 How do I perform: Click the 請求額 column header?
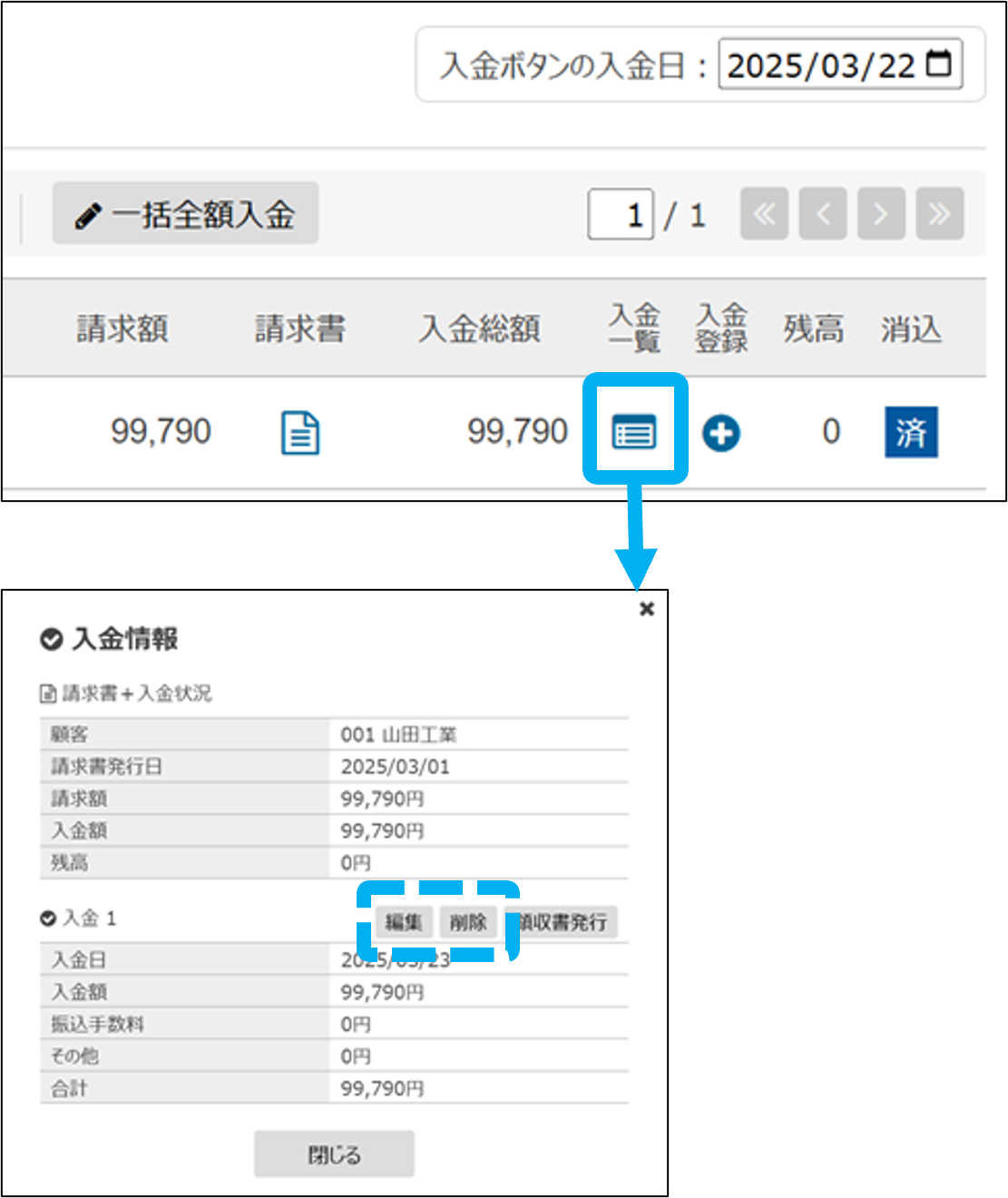pos(122,329)
